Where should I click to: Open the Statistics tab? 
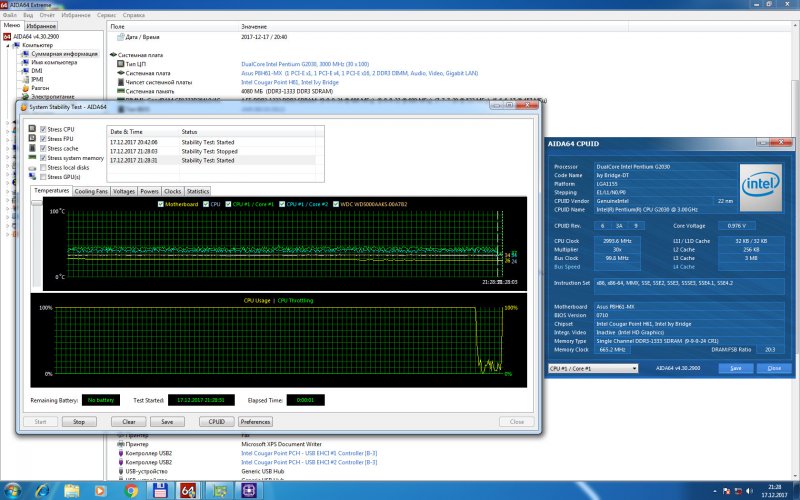(x=198, y=190)
